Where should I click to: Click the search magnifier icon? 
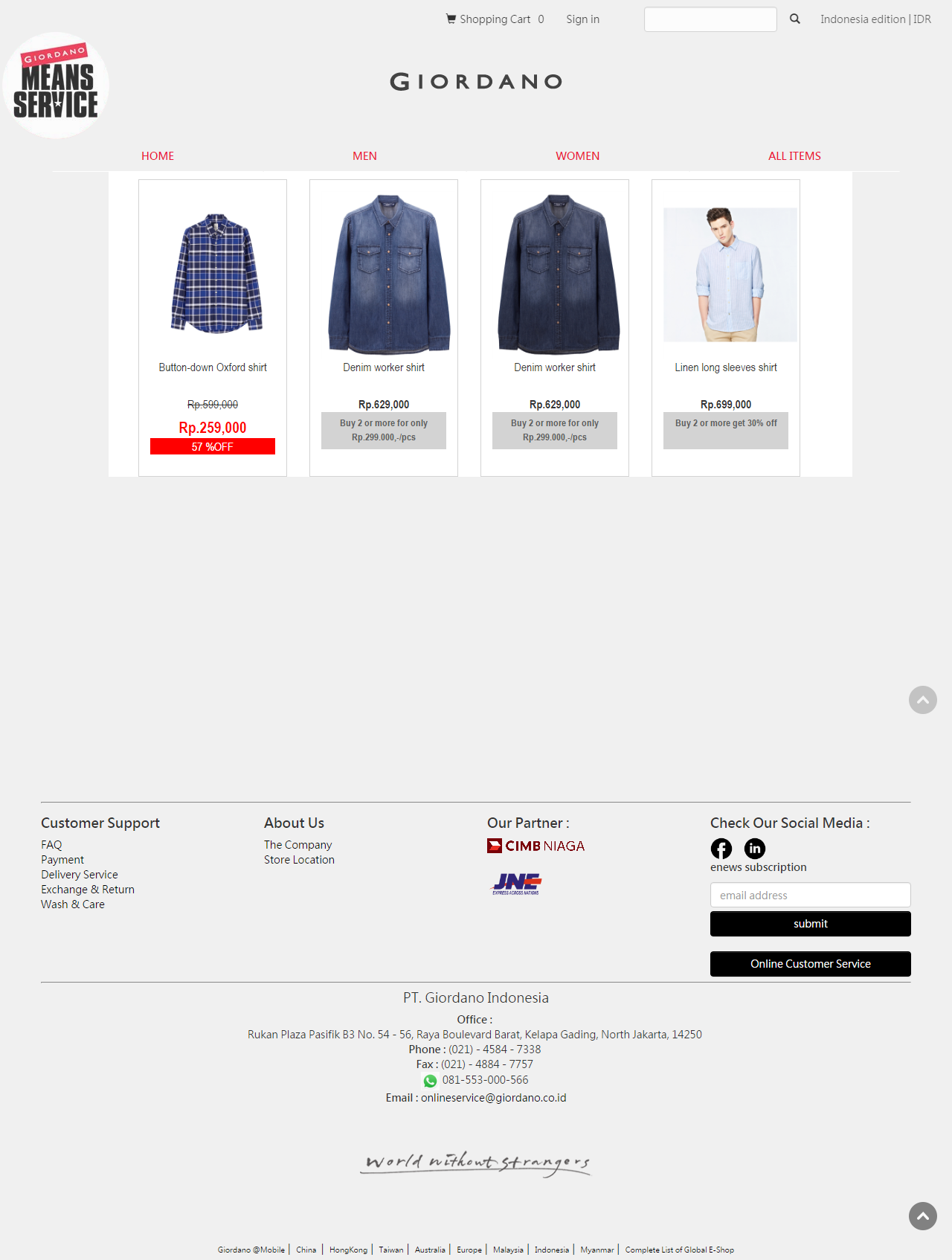point(795,19)
